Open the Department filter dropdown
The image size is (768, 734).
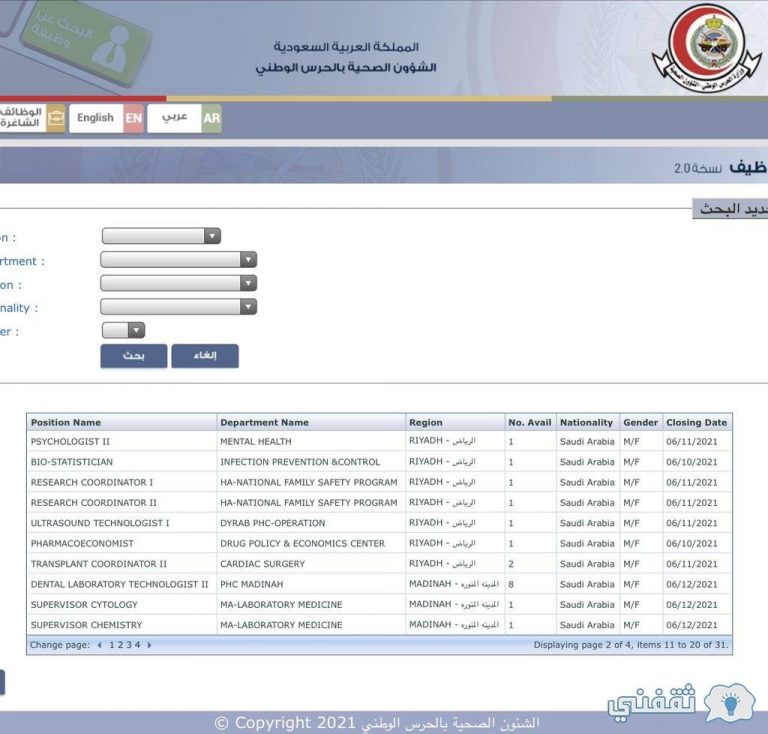[x=178, y=260]
